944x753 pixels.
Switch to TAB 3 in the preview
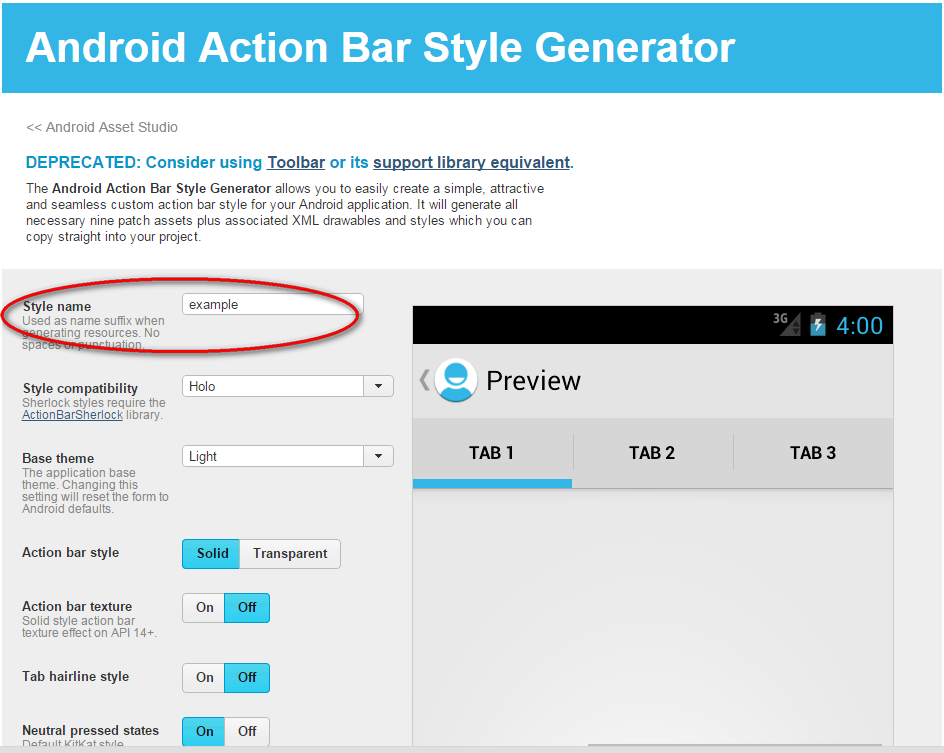point(813,453)
